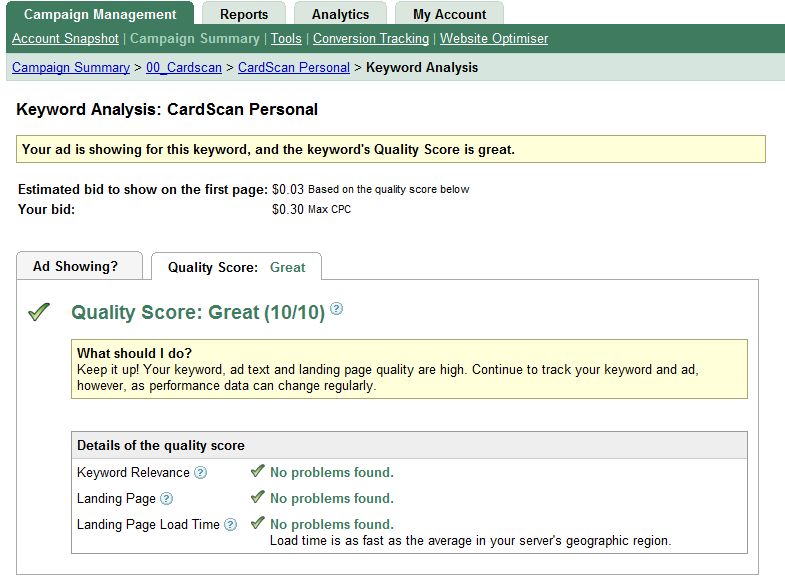Image resolution: width=785 pixels, height=581 pixels.
Task: Click green checkmark in Landing Page row
Action: (257, 497)
